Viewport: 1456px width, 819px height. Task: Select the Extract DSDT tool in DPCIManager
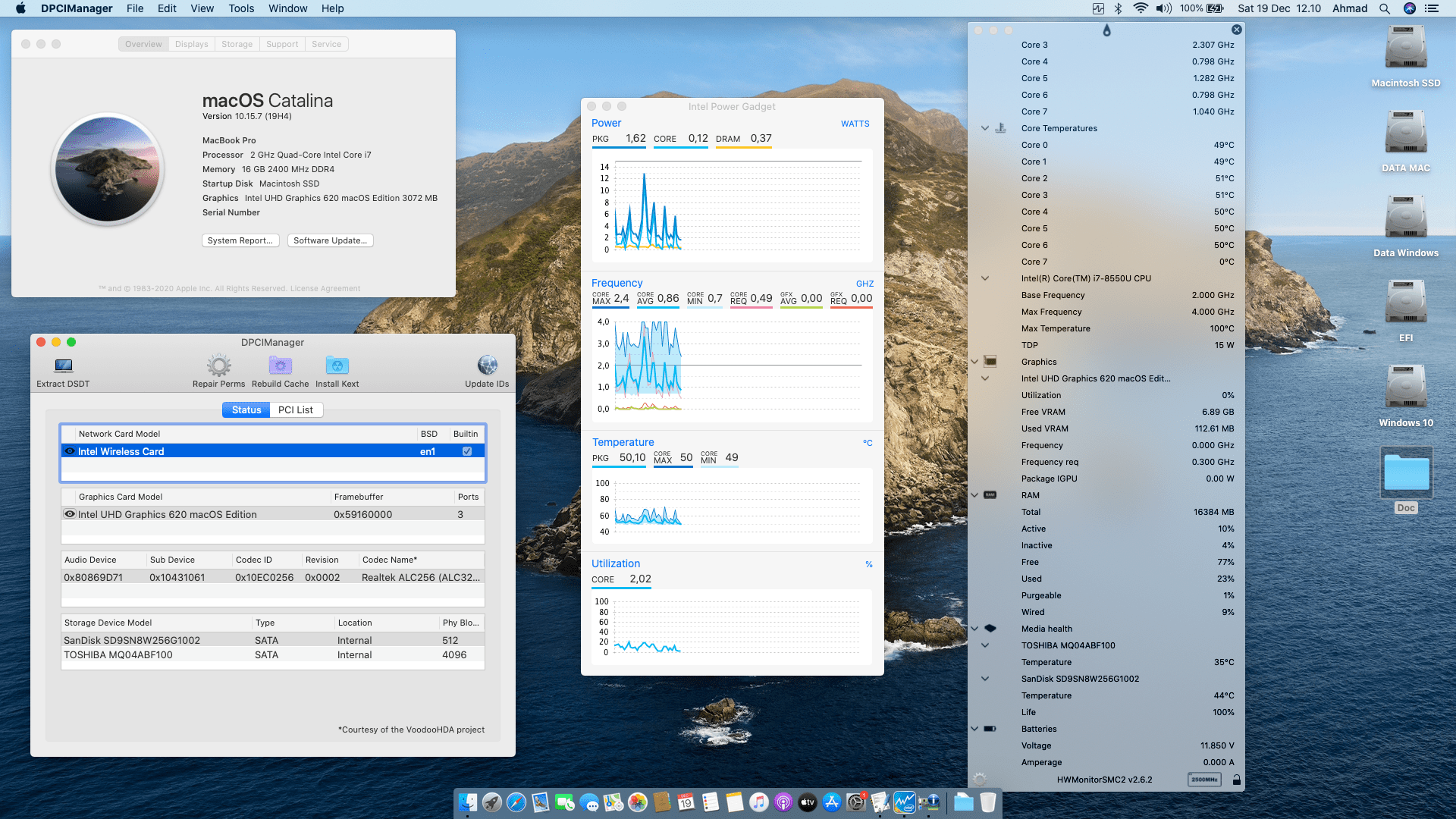pyautogui.click(x=62, y=368)
